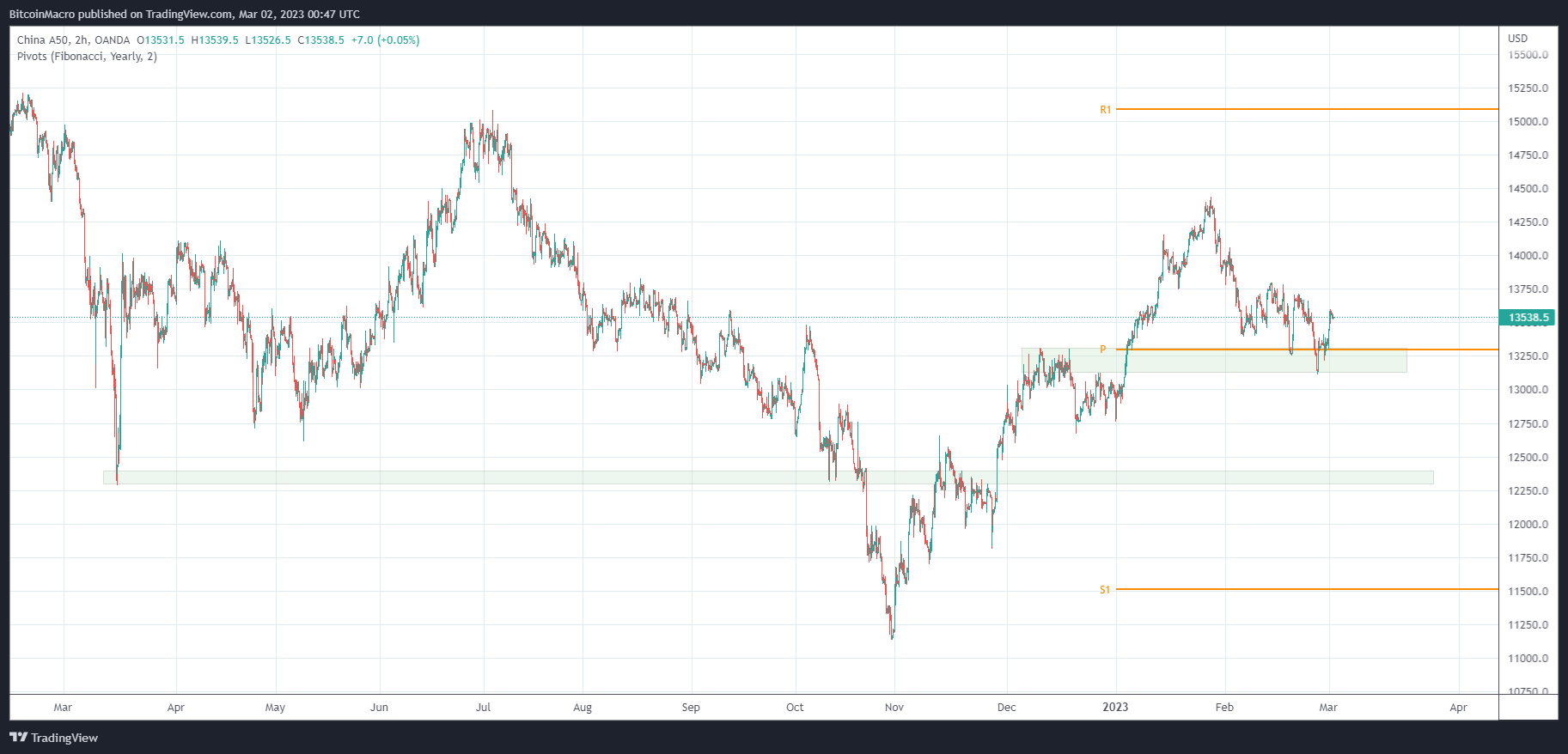The image size is (1568, 754).
Task: Click the Sep label on the time axis
Action: [x=691, y=708]
